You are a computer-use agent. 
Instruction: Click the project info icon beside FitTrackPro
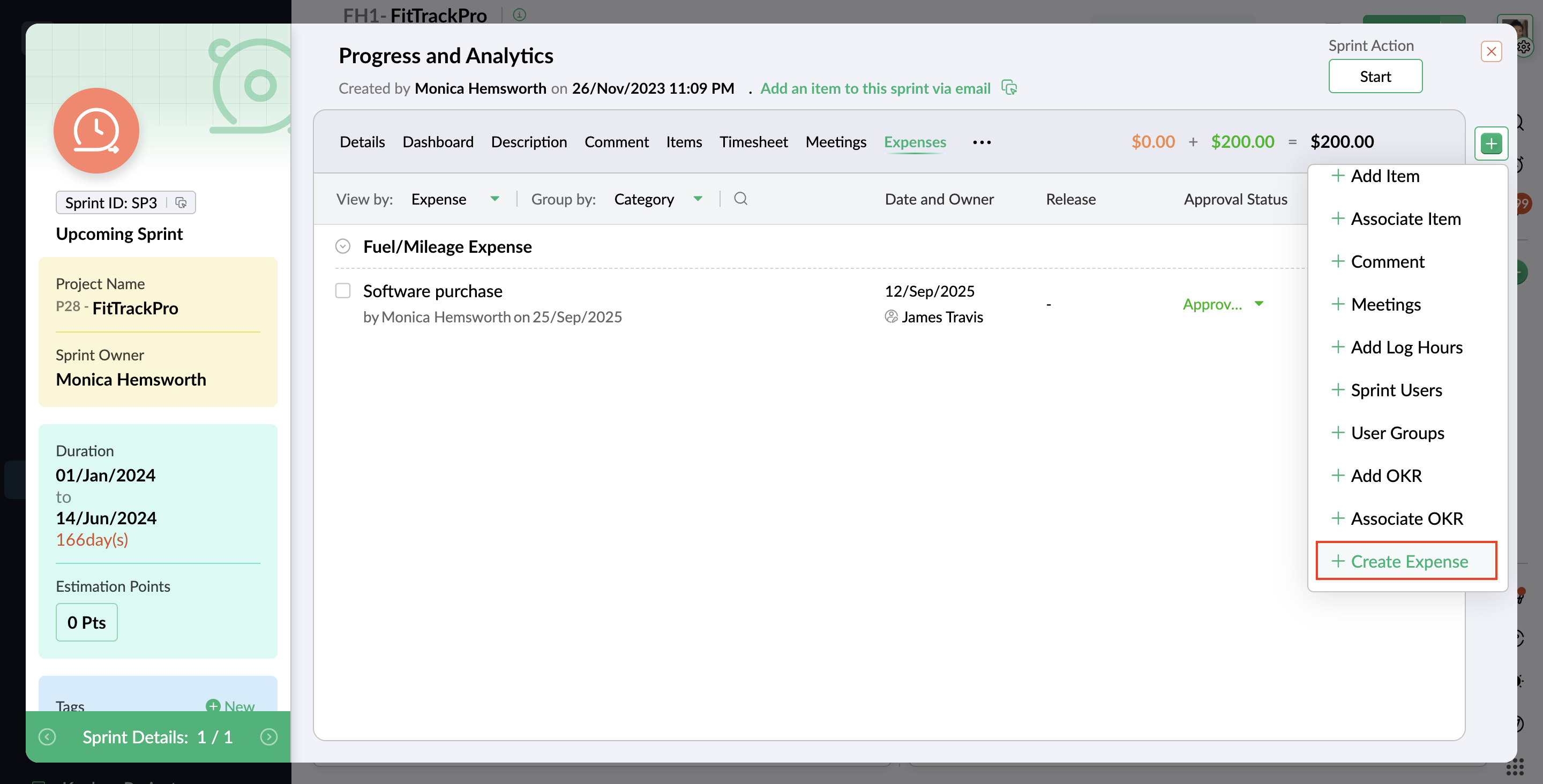[x=519, y=14]
